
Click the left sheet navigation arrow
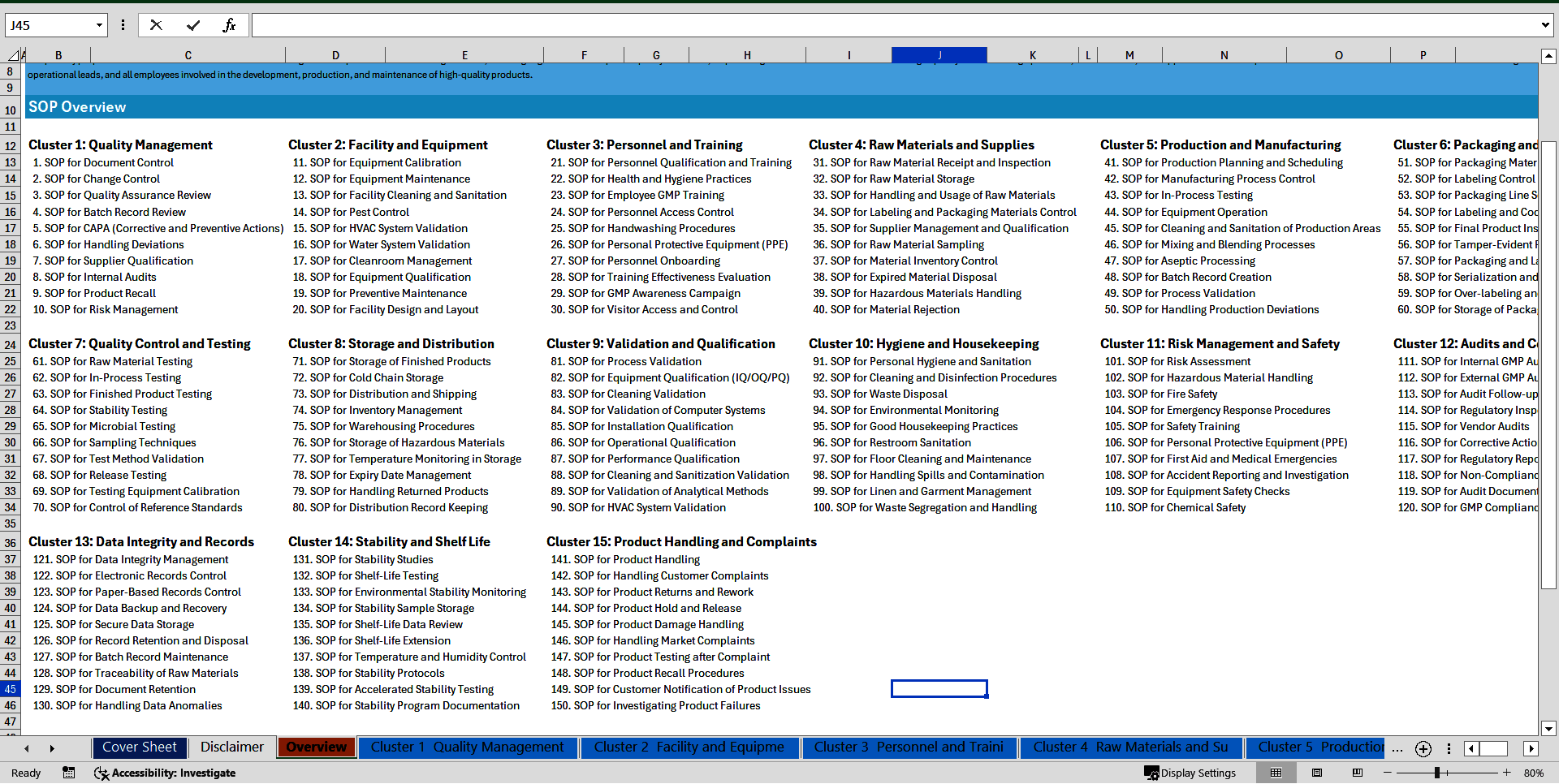pos(27,747)
